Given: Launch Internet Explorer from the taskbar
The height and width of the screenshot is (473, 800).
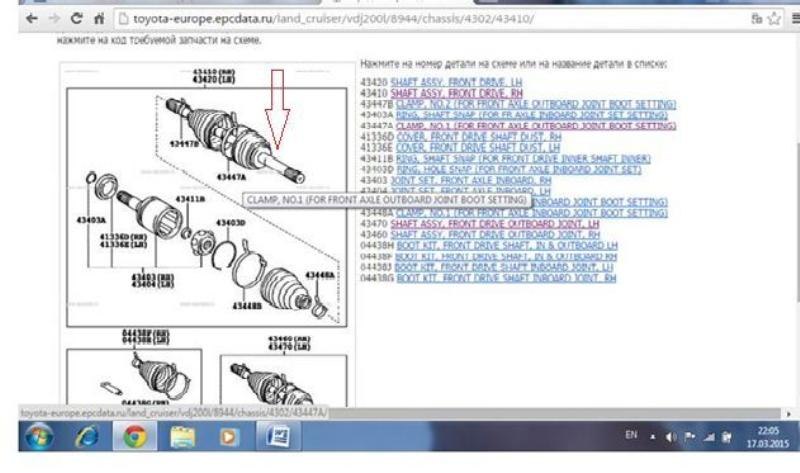Looking at the screenshot, I should coord(87,437).
